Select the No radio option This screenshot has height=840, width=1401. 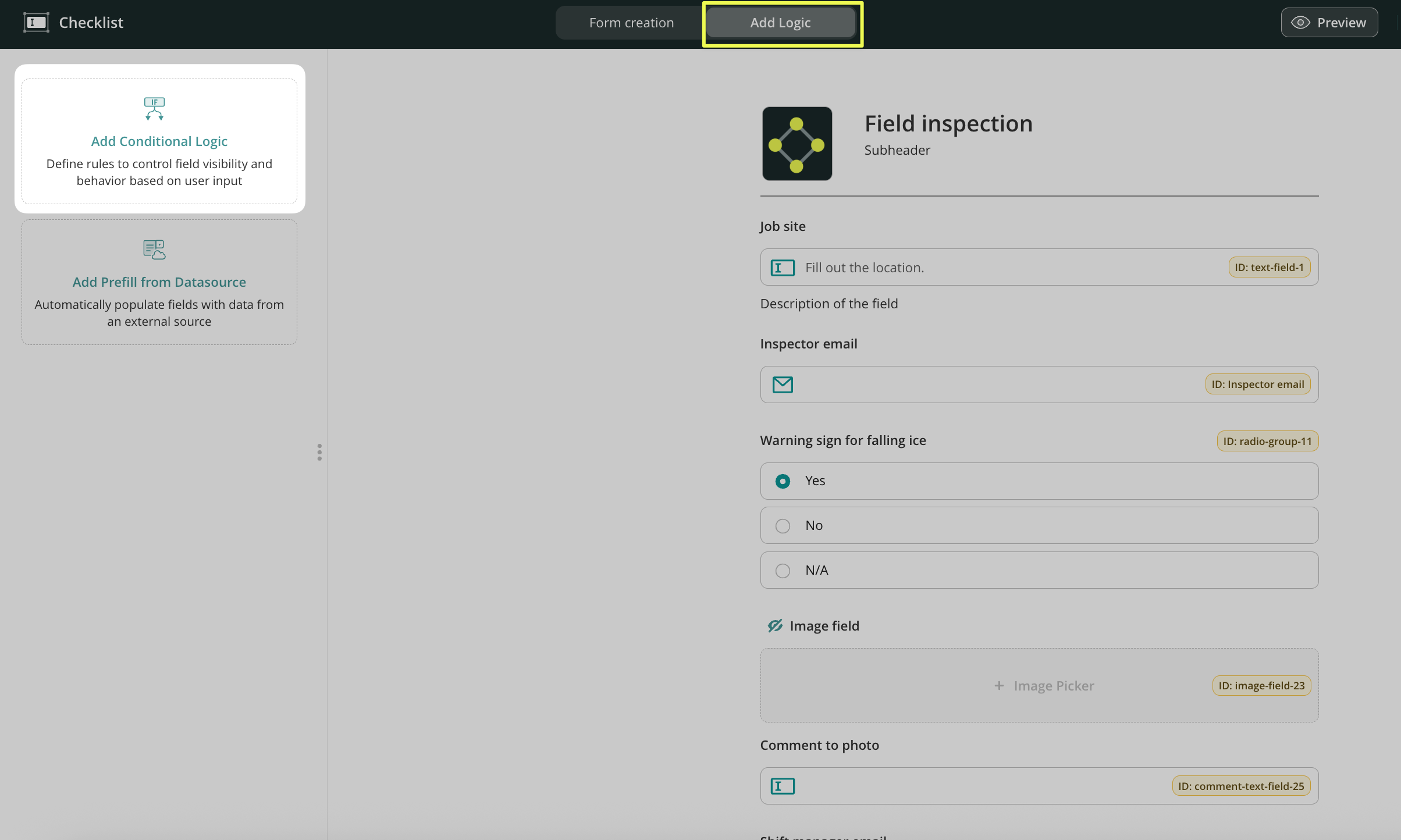pos(782,526)
